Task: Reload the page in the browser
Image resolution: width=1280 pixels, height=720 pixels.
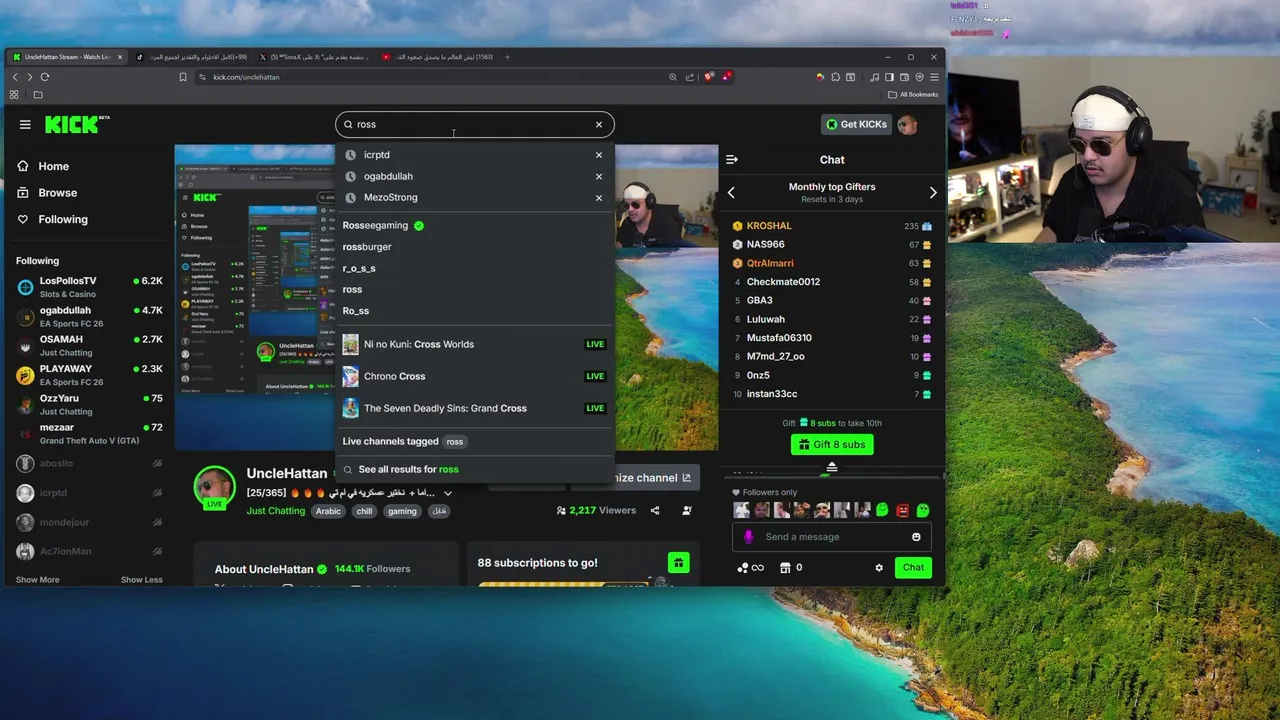Action: [x=45, y=77]
